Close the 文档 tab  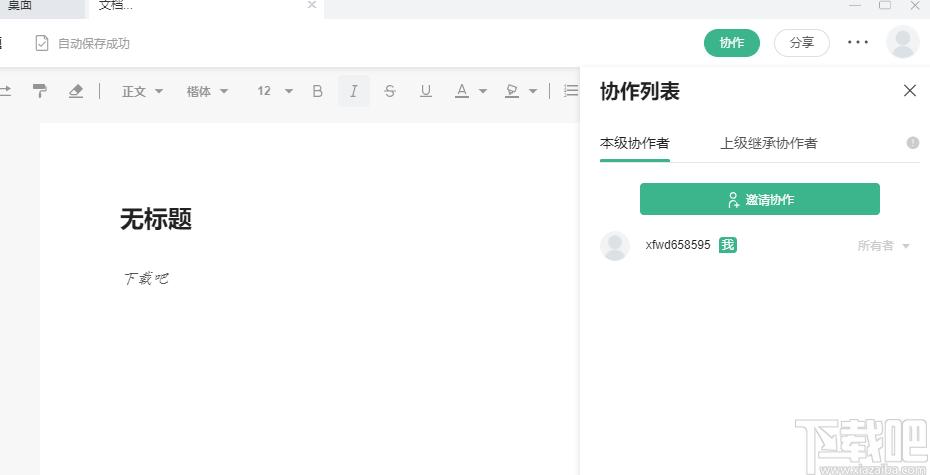coord(312,5)
